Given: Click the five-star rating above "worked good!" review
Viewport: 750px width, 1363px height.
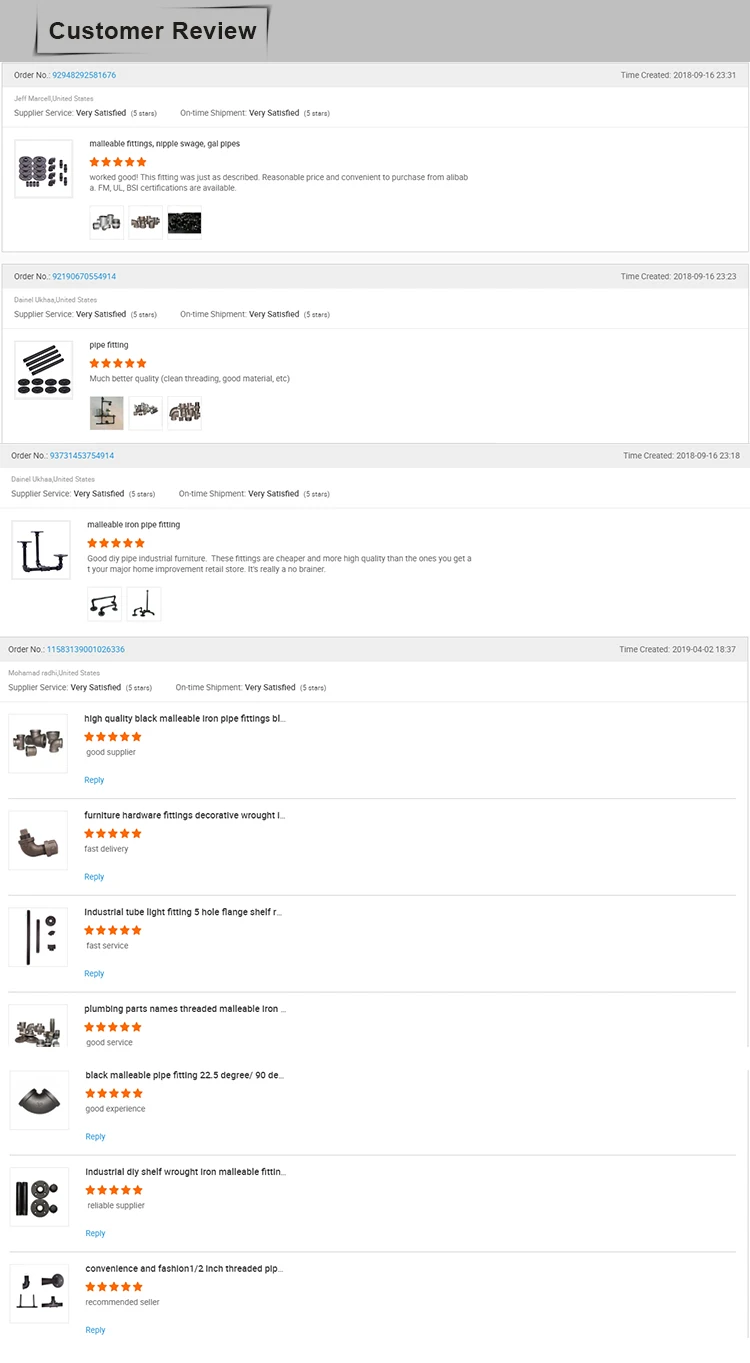Looking at the screenshot, I should [118, 162].
